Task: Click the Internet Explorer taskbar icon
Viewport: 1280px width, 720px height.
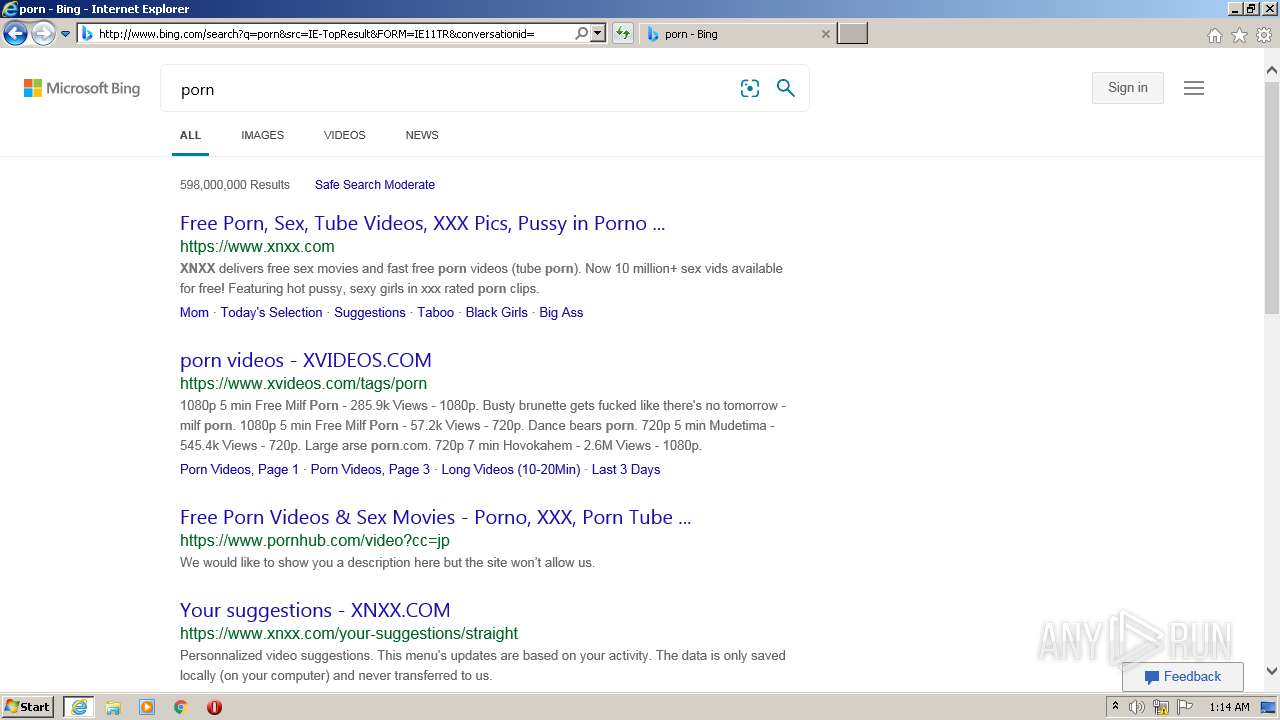Action: [x=79, y=707]
